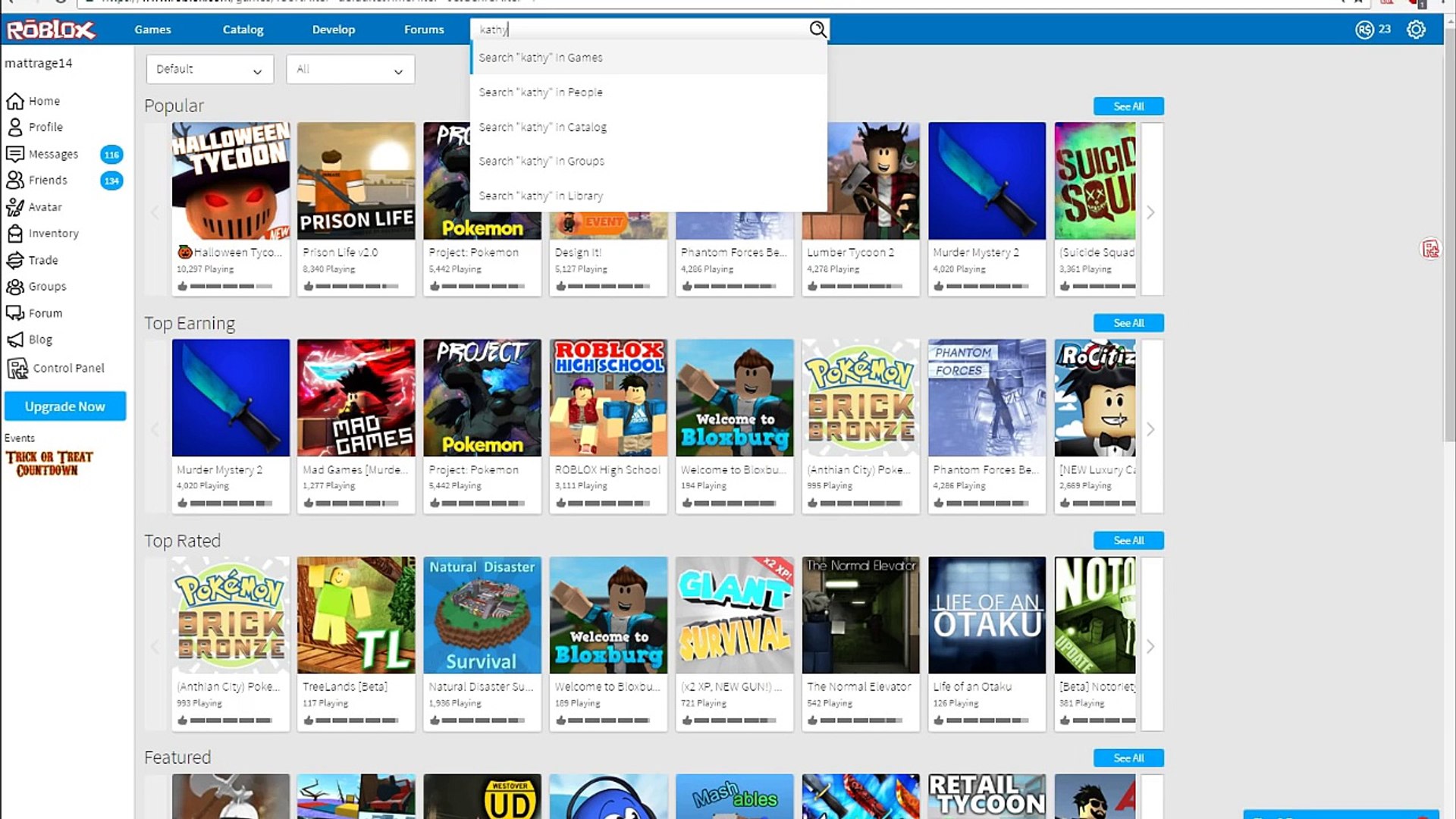Click thumbs-up icon under Murder Mystery 2 in Popular
Viewport: 1456px width, 819px height.
[939, 286]
